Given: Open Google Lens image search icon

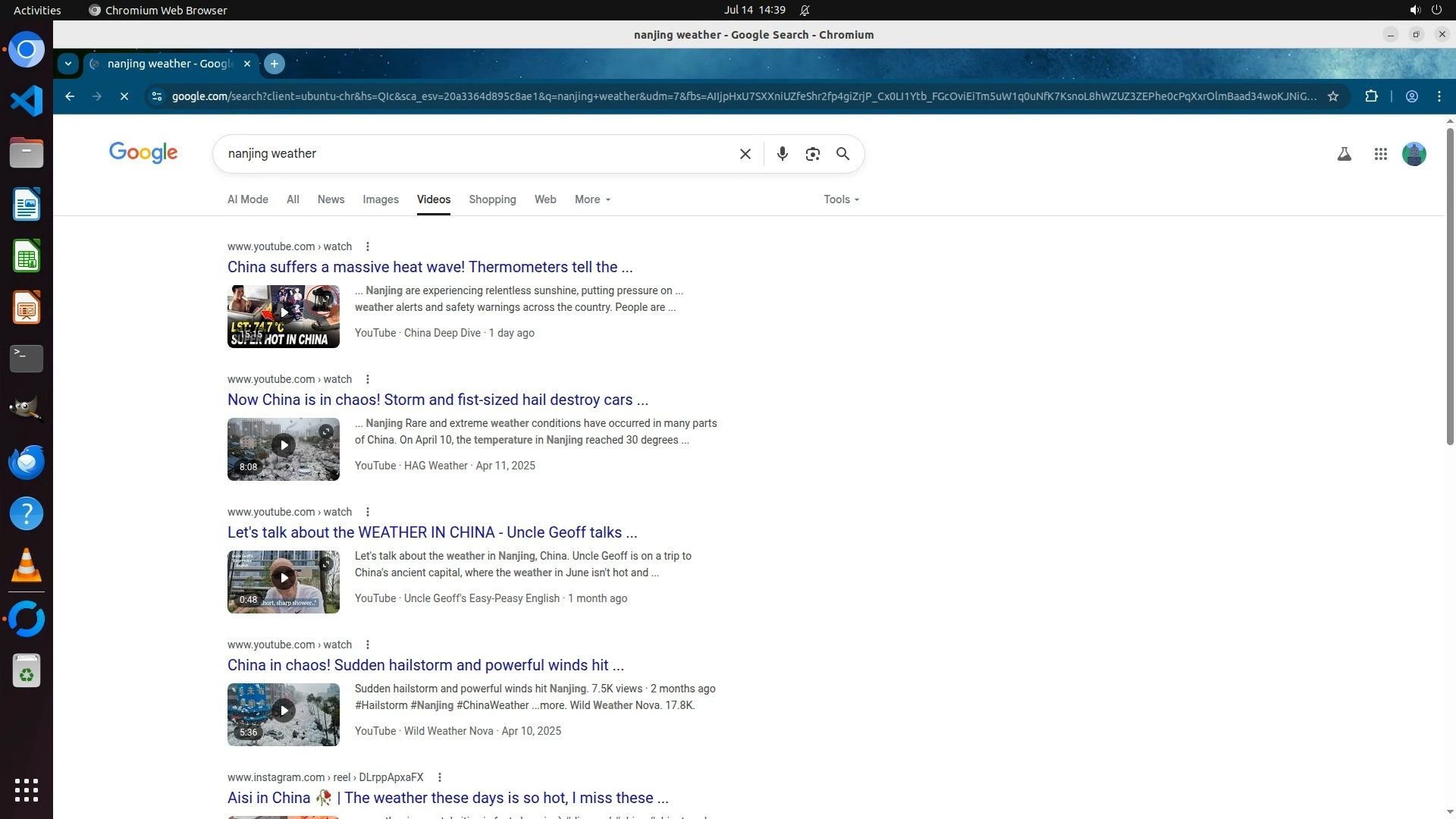Looking at the screenshot, I should [x=812, y=154].
